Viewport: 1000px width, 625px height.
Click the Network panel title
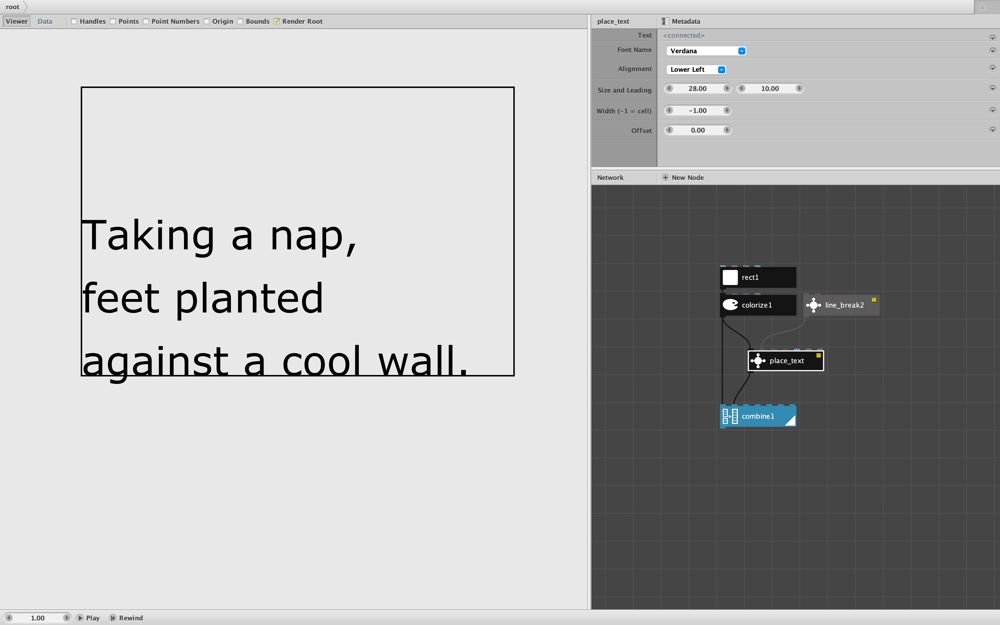coord(610,177)
